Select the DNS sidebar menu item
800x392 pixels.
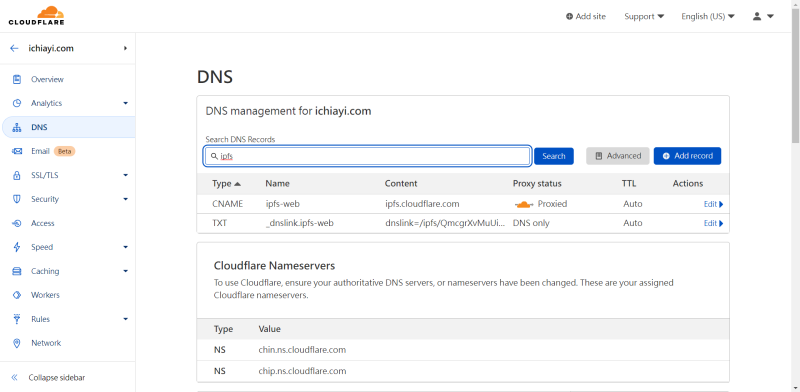(x=68, y=127)
